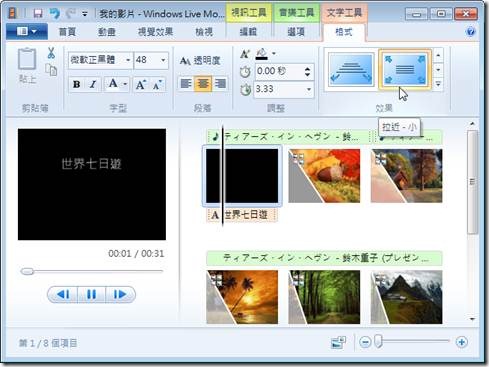Toggle italic text formatting
This screenshot has width=489, height=367.
pyautogui.click(x=93, y=84)
